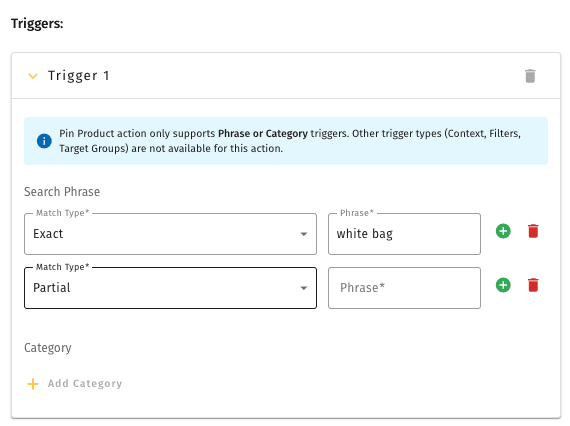This screenshot has height=426, width=570.
Task: Click the 'Triggers:' heading
Action: point(37,24)
